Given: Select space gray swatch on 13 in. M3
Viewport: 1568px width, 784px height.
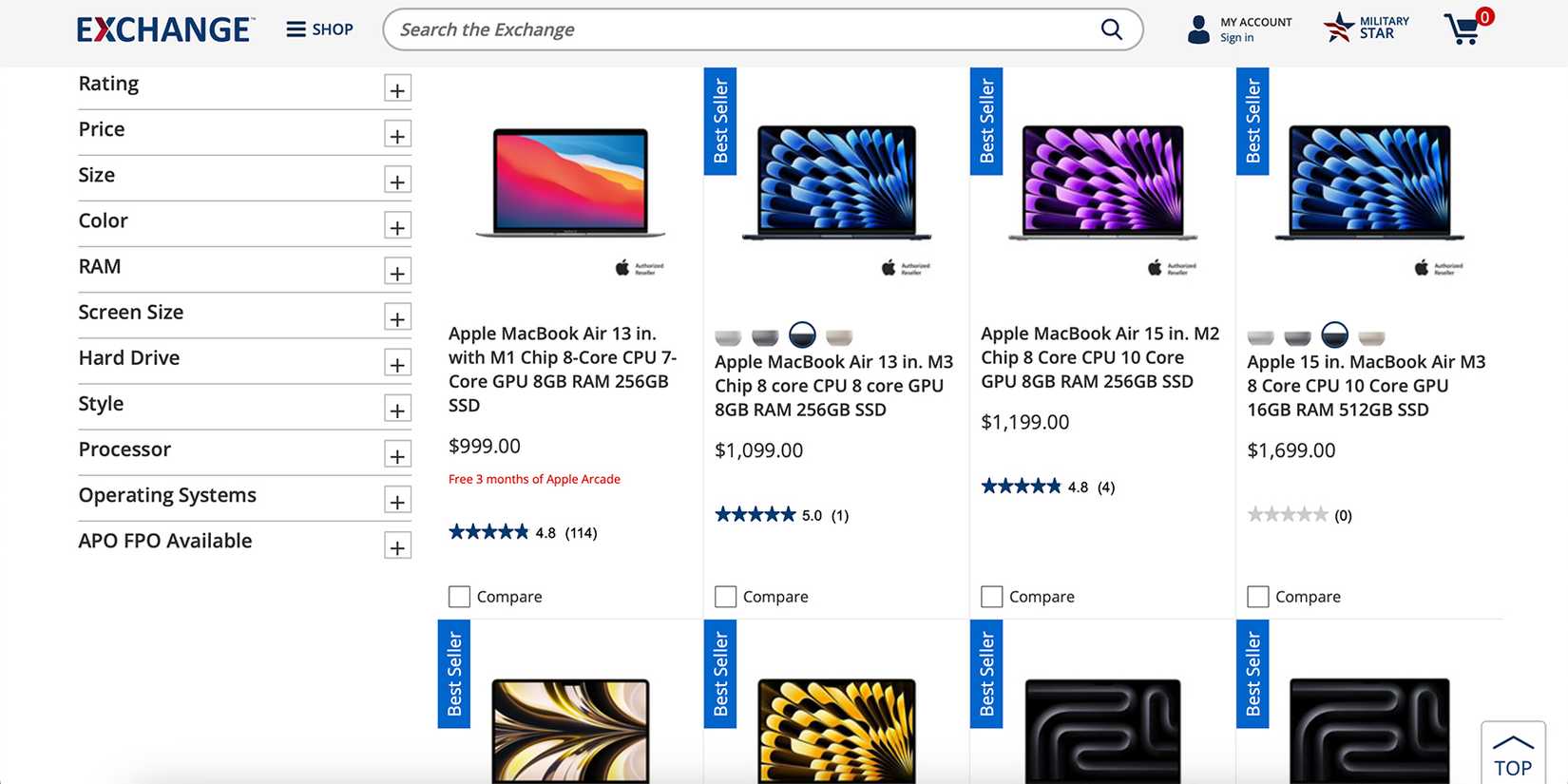Looking at the screenshot, I should pyautogui.click(x=765, y=336).
